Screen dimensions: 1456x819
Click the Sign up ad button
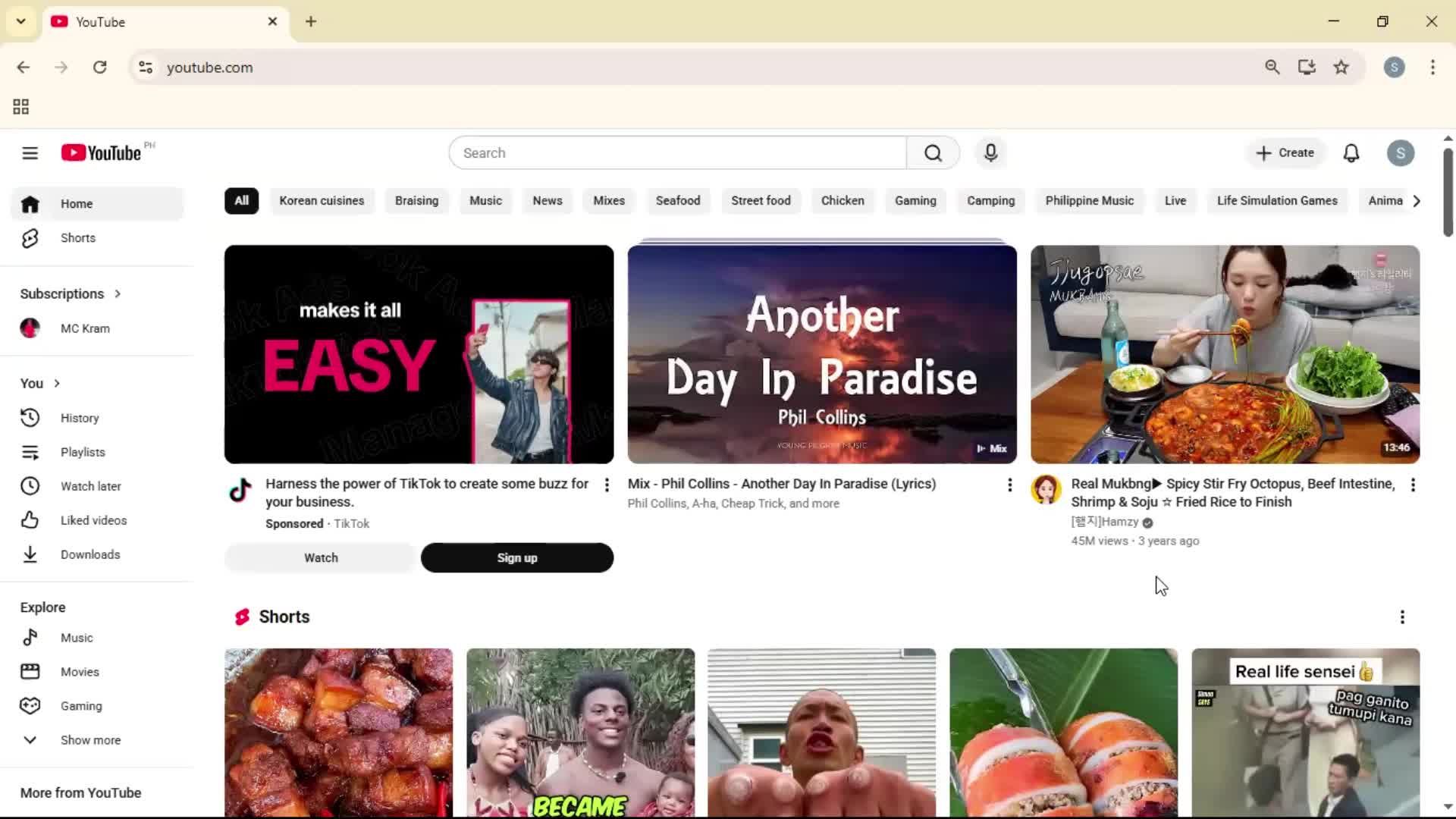click(x=516, y=558)
